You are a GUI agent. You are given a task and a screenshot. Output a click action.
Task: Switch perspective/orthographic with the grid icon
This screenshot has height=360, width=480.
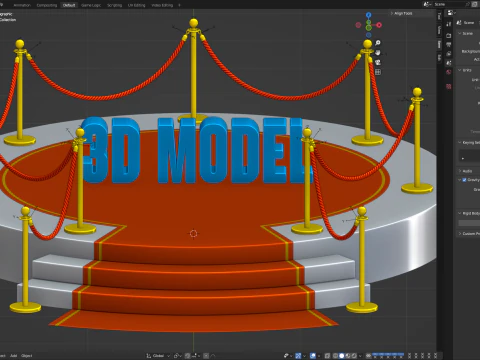click(378, 72)
